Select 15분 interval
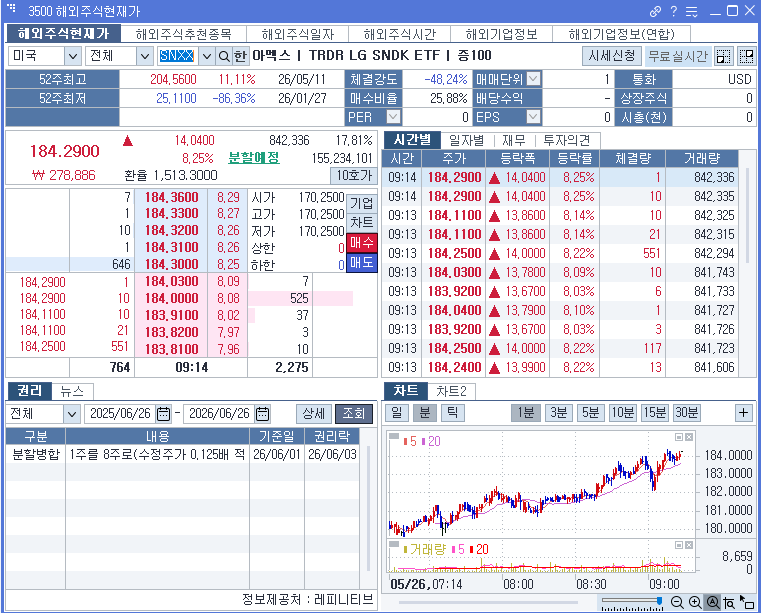 point(655,413)
